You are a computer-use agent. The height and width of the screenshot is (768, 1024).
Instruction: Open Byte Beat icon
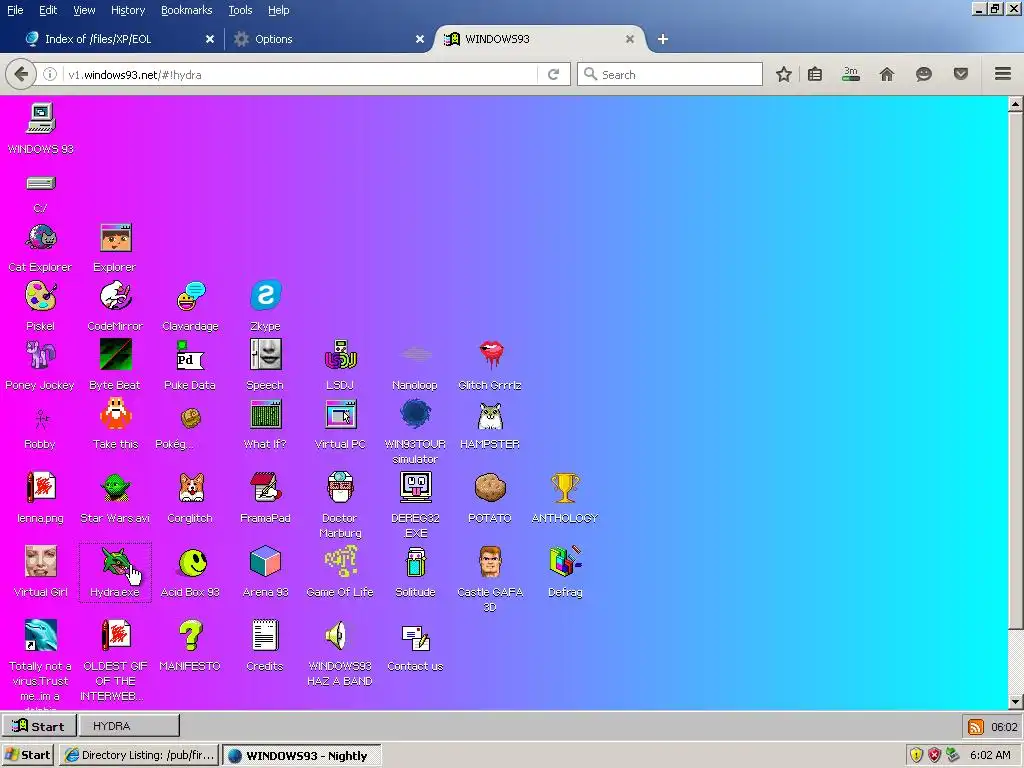[x=116, y=355]
